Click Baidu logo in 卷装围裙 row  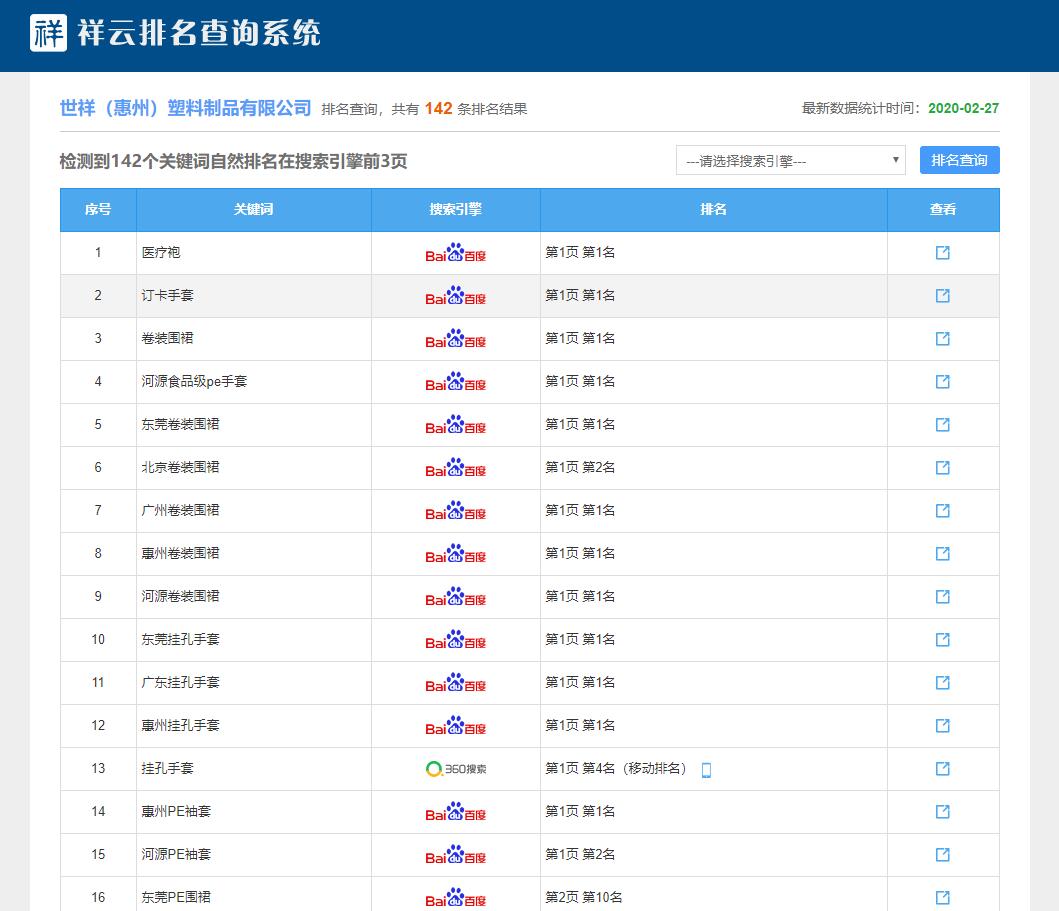[455, 339]
